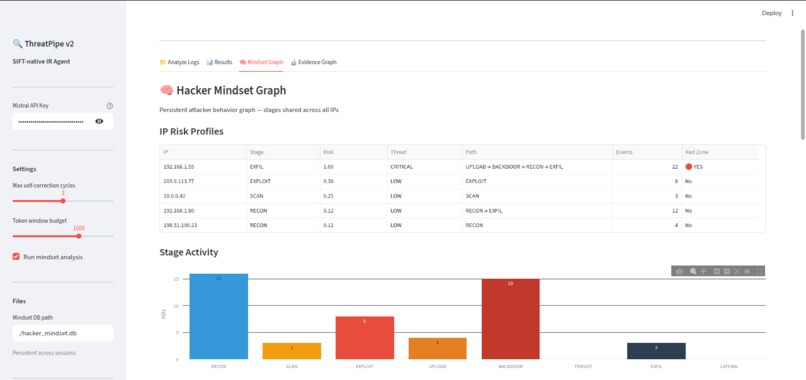
Task: Click the CRITICAL threat cell
Action: (425, 167)
